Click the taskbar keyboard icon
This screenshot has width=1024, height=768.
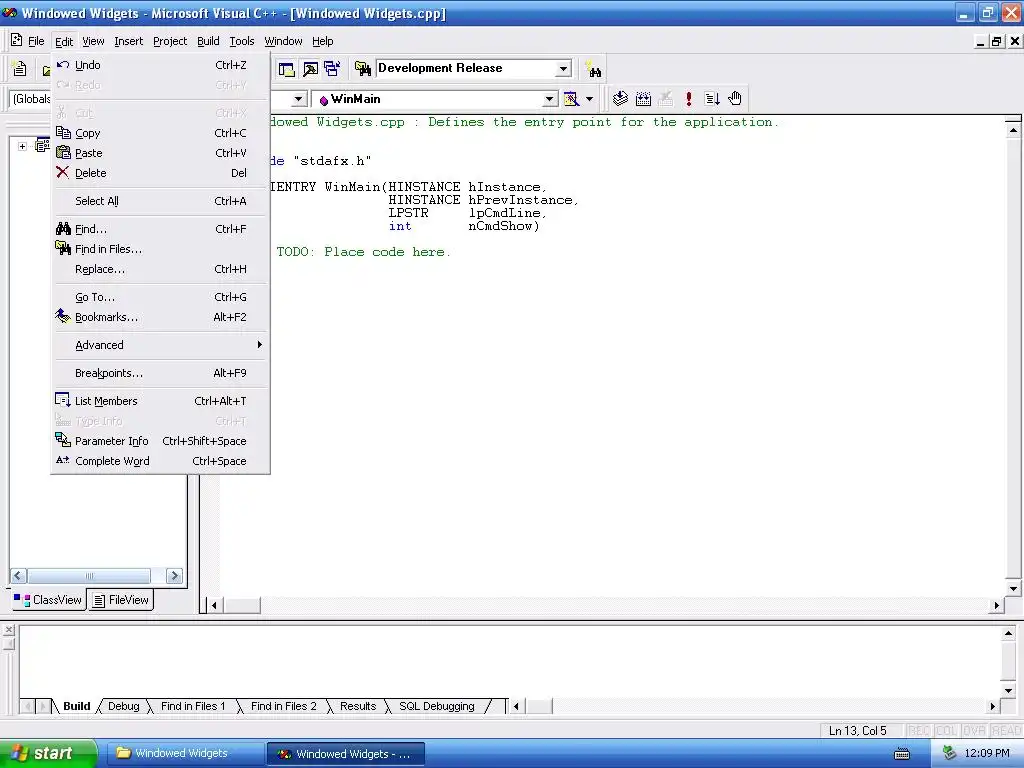click(x=902, y=754)
